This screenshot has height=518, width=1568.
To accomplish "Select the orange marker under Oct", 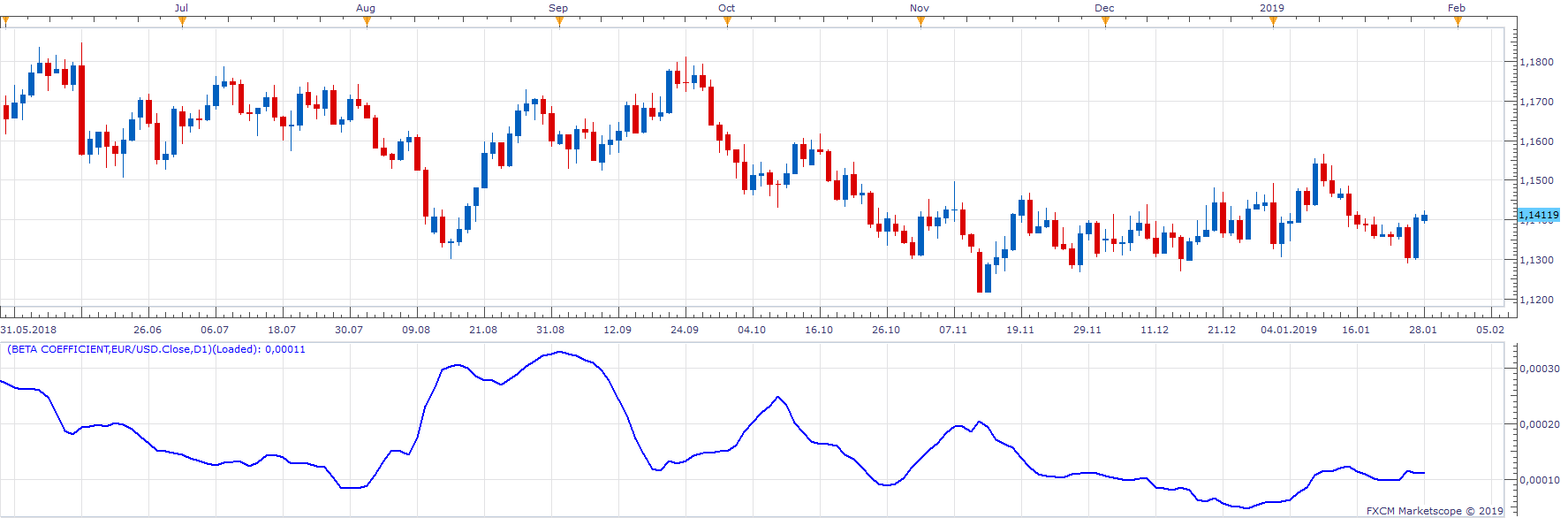I will (x=727, y=22).
